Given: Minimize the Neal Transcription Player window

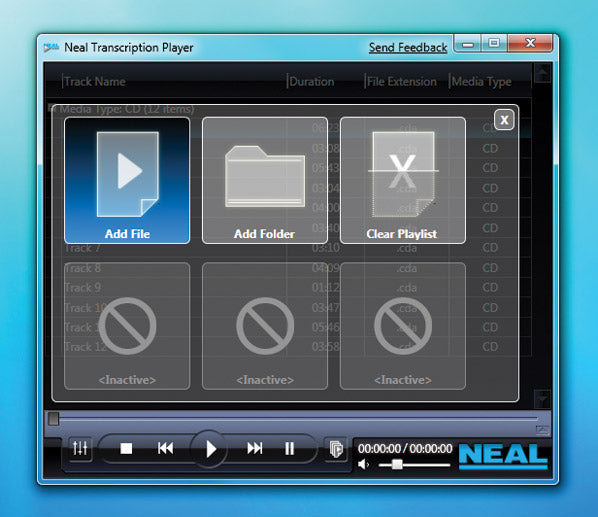Looking at the screenshot, I should tap(468, 44).
